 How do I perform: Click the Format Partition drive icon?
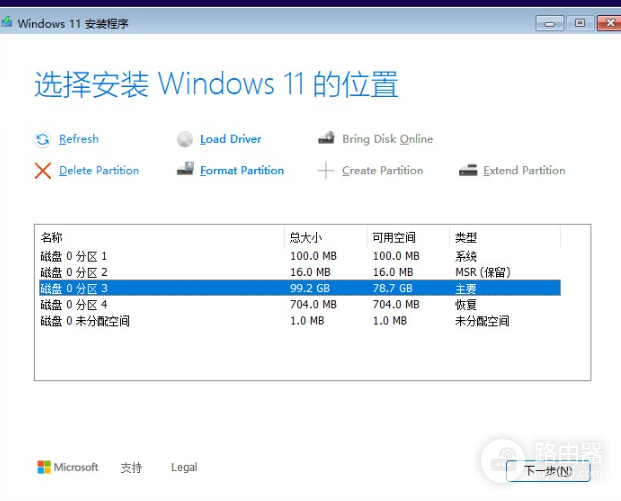(x=185, y=169)
